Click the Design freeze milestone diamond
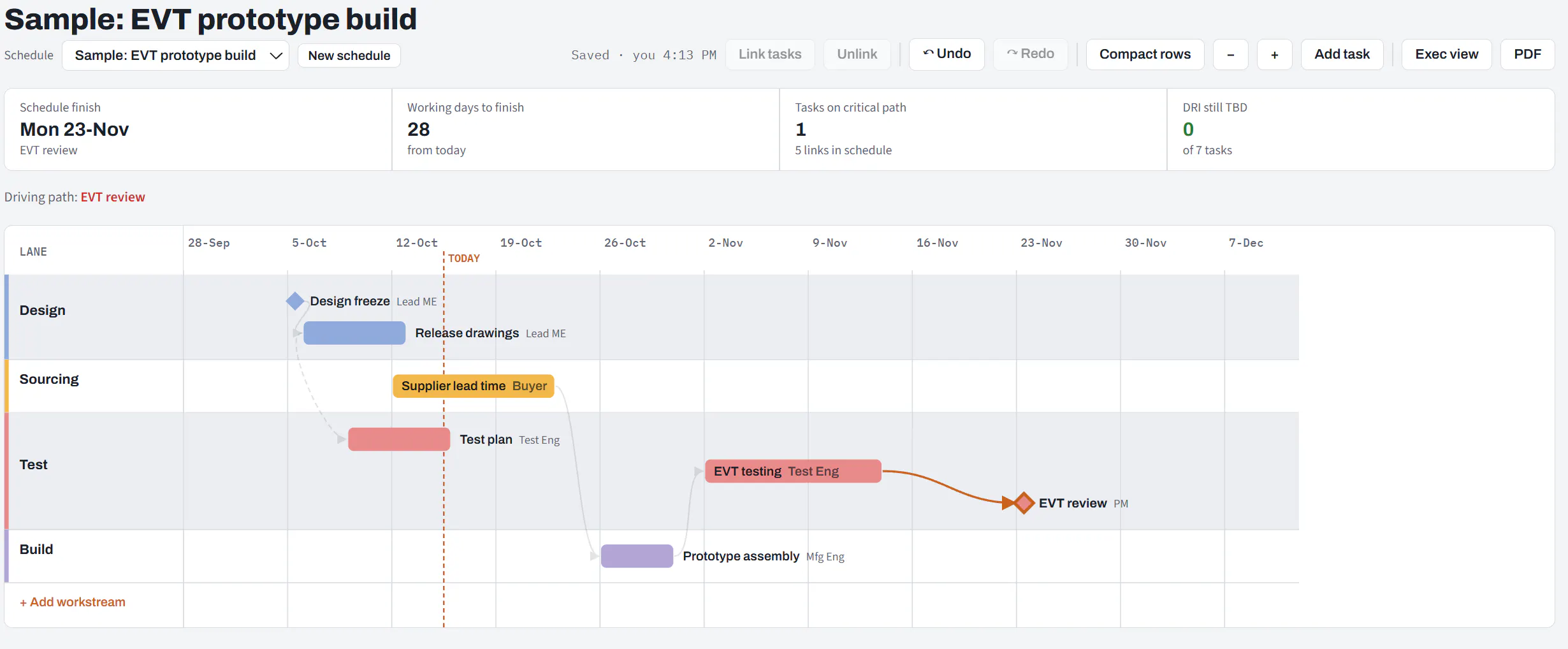Image resolution: width=1568 pixels, height=649 pixels. pos(295,301)
